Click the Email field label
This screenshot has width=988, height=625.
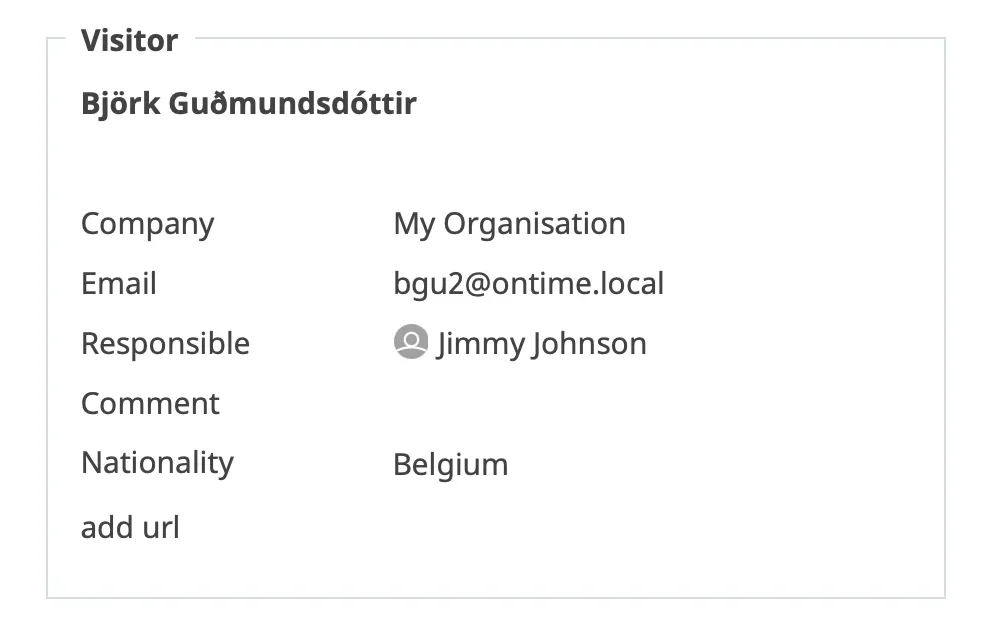119,284
